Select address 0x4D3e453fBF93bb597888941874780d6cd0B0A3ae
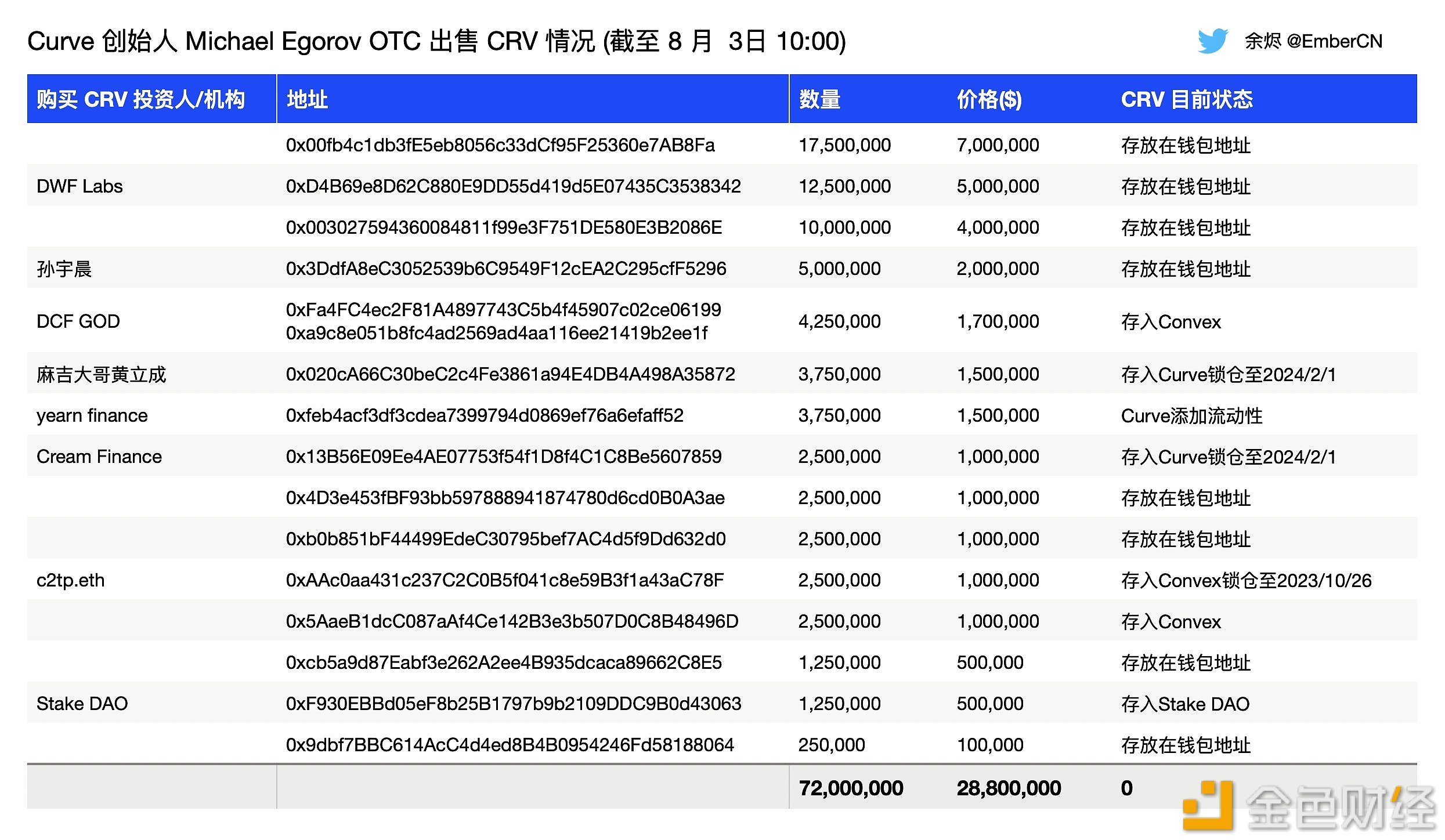 505,498
